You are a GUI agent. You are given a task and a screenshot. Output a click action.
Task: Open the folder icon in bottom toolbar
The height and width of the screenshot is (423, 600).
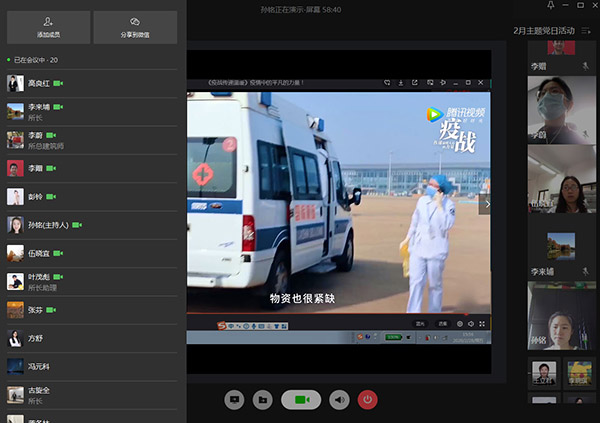click(x=262, y=400)
